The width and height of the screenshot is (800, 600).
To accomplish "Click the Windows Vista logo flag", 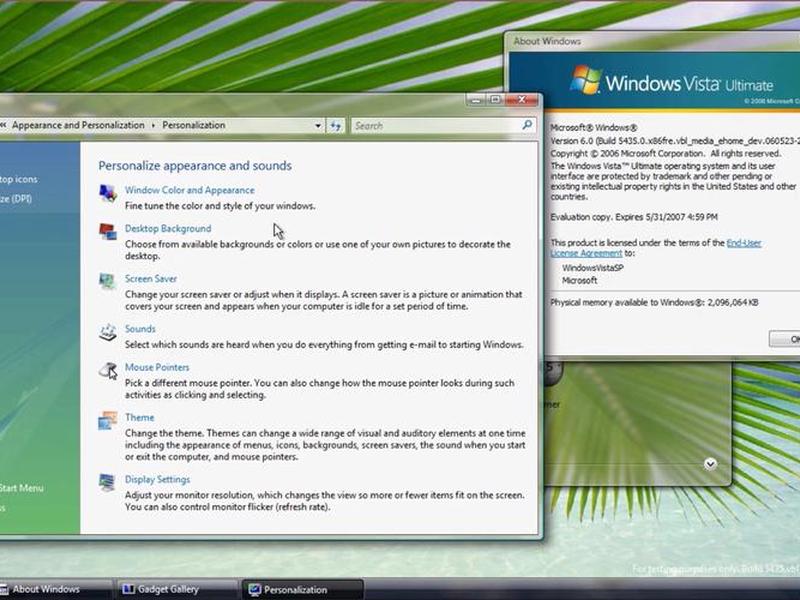I will pos(586,80).
